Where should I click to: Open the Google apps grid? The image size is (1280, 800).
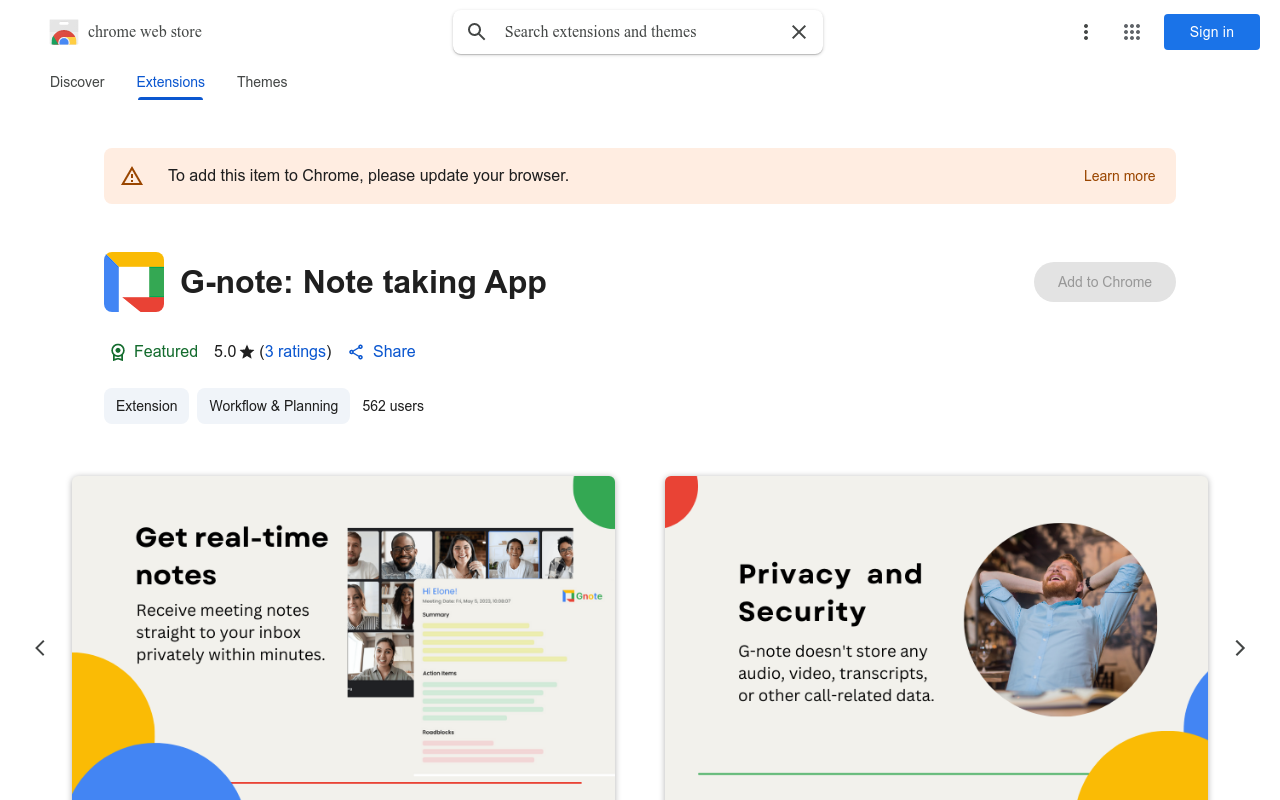pyautogui.click(x=1132, y=32)
